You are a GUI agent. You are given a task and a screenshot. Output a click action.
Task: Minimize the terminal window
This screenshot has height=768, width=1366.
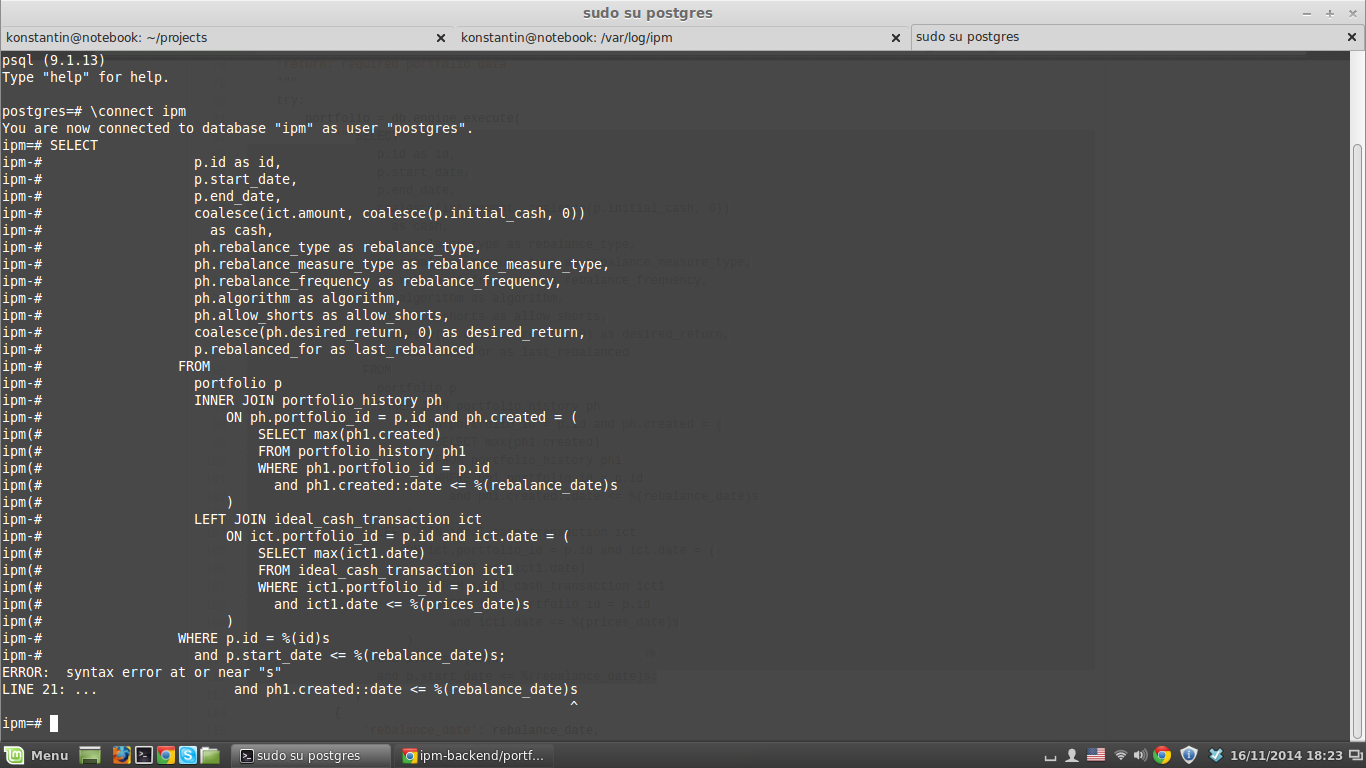pos(1307,13)
